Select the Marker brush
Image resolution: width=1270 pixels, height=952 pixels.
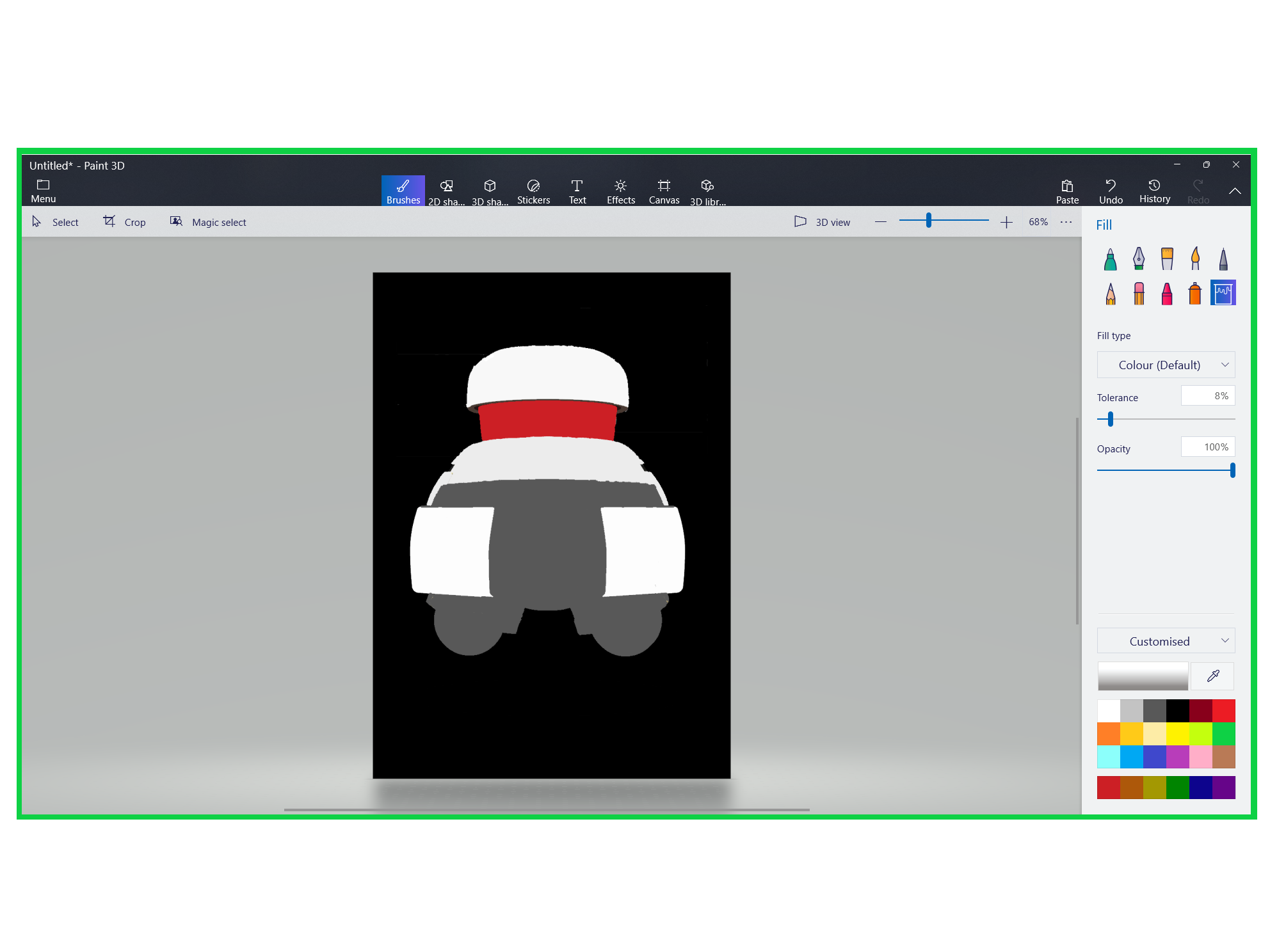1111,259
